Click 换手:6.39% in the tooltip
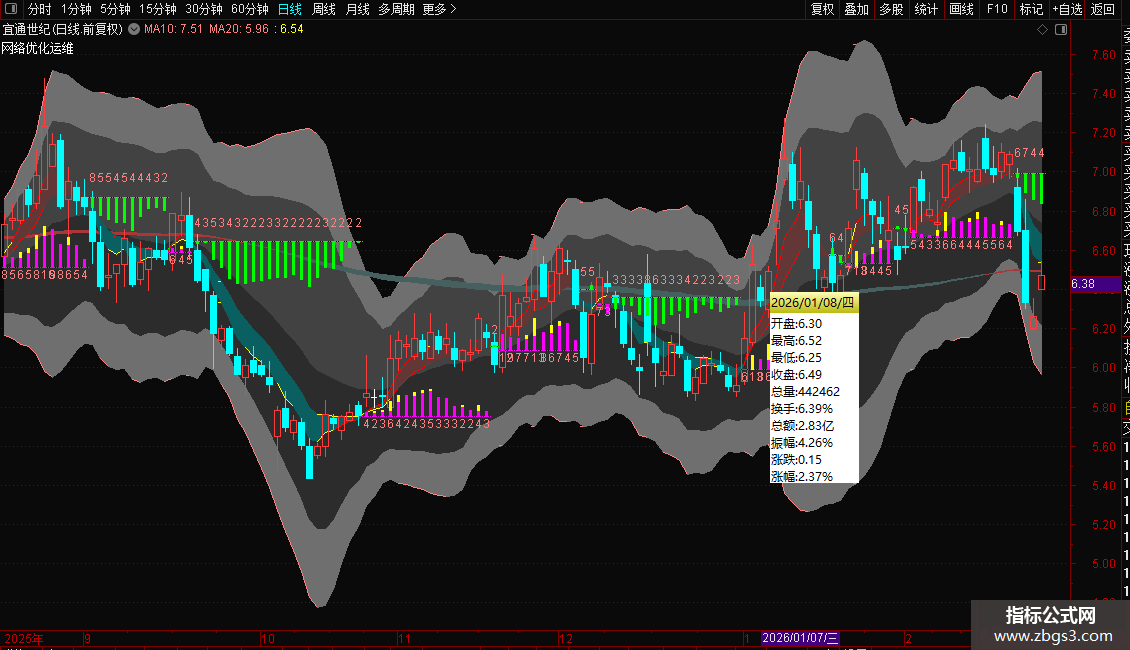Viewport: 1130px width, 650px height. tap(801, 409)
